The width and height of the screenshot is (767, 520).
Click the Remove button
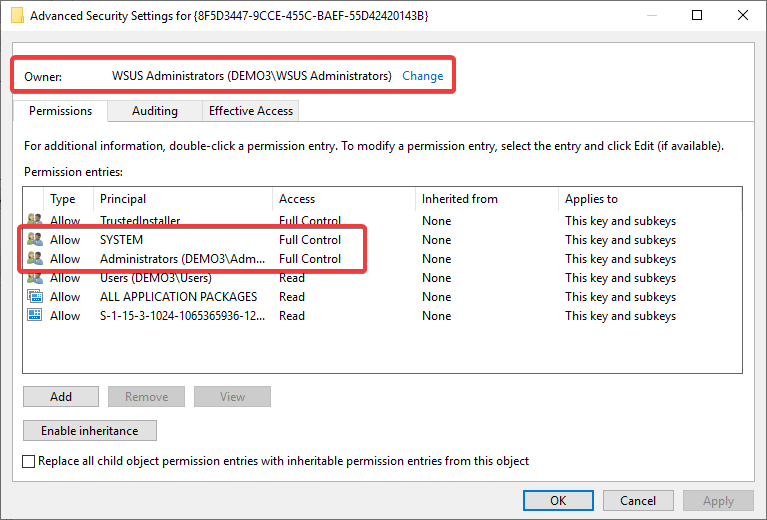pyautogui.click(x=146, y=397)
